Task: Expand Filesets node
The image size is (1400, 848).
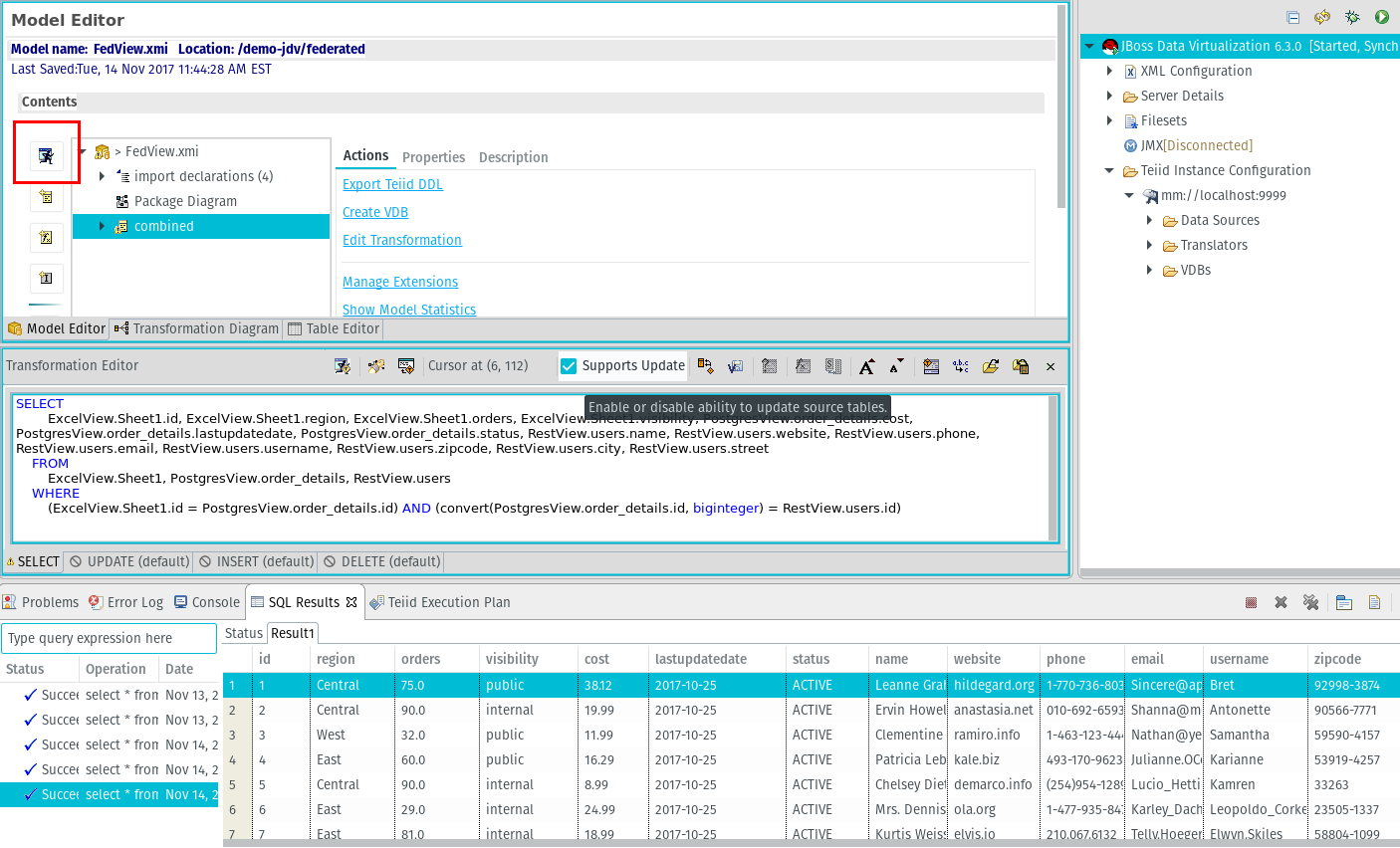Action: tap(1109, 120)
